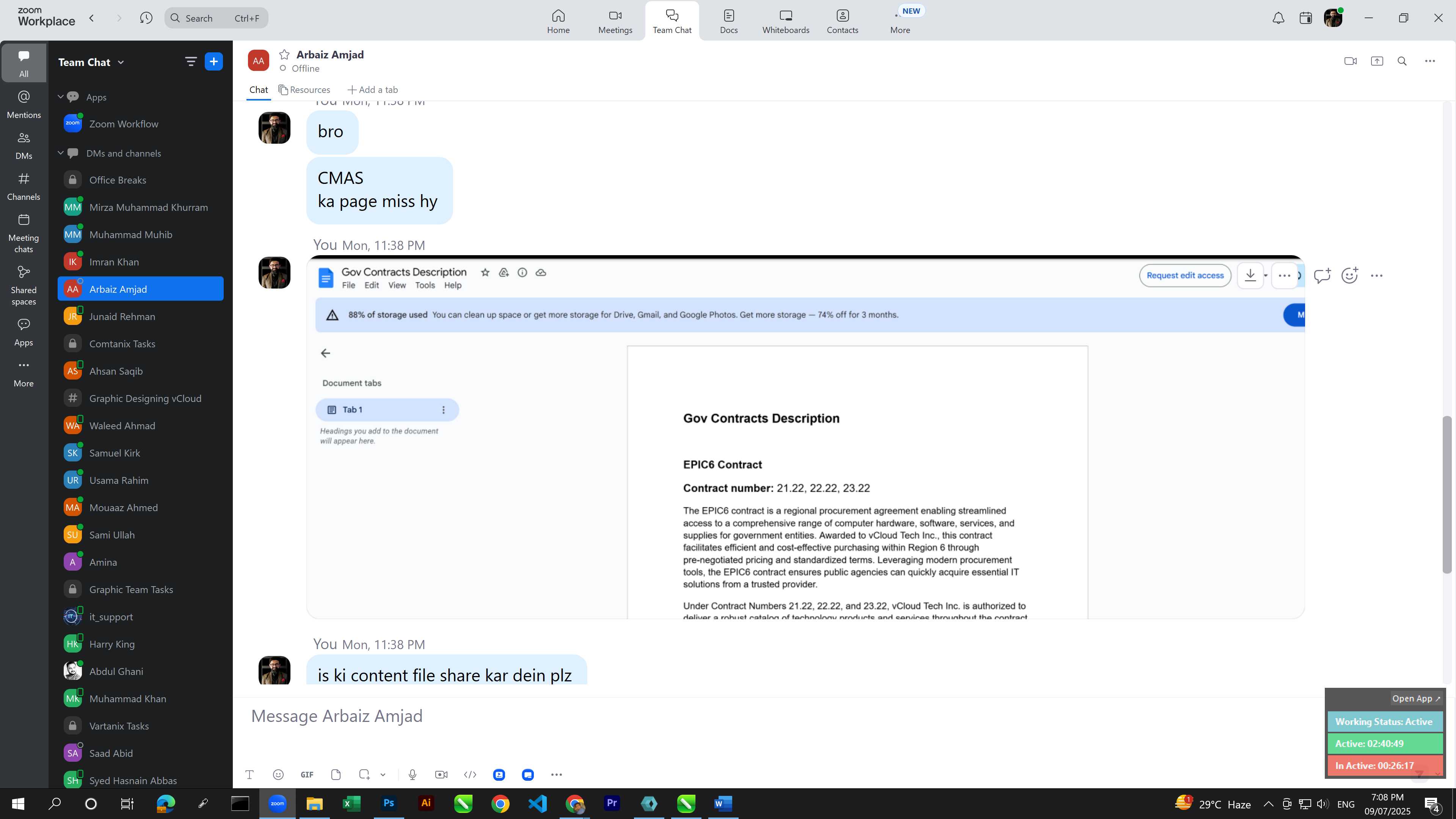Go back using the navigation arrow

coord(91,18)
